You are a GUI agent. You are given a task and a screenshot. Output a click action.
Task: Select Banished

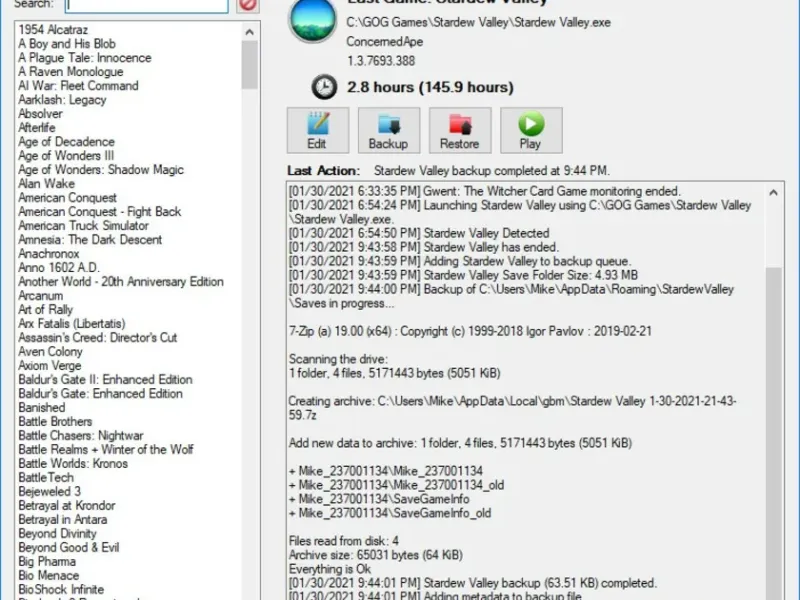click(x=41, y=408)
